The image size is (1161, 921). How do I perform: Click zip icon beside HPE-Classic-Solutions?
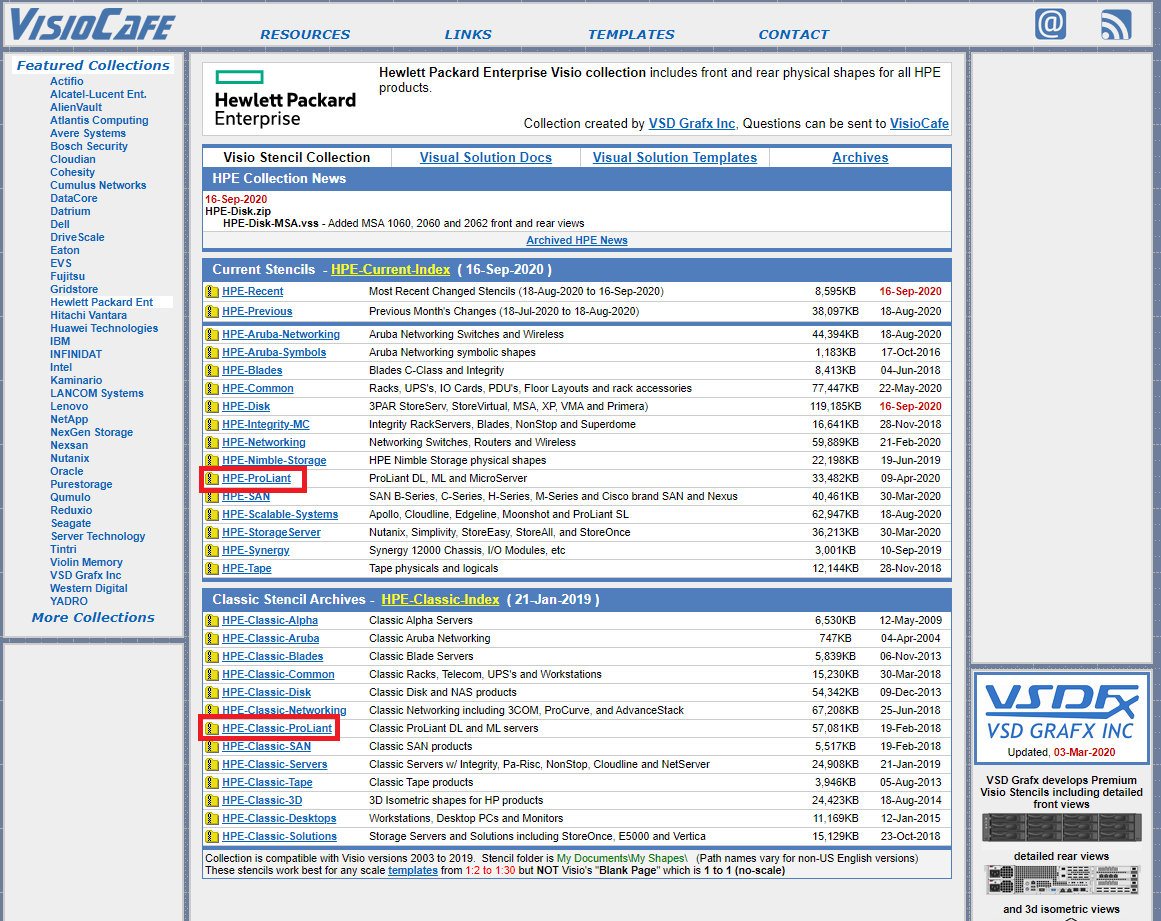coord(212,837)
